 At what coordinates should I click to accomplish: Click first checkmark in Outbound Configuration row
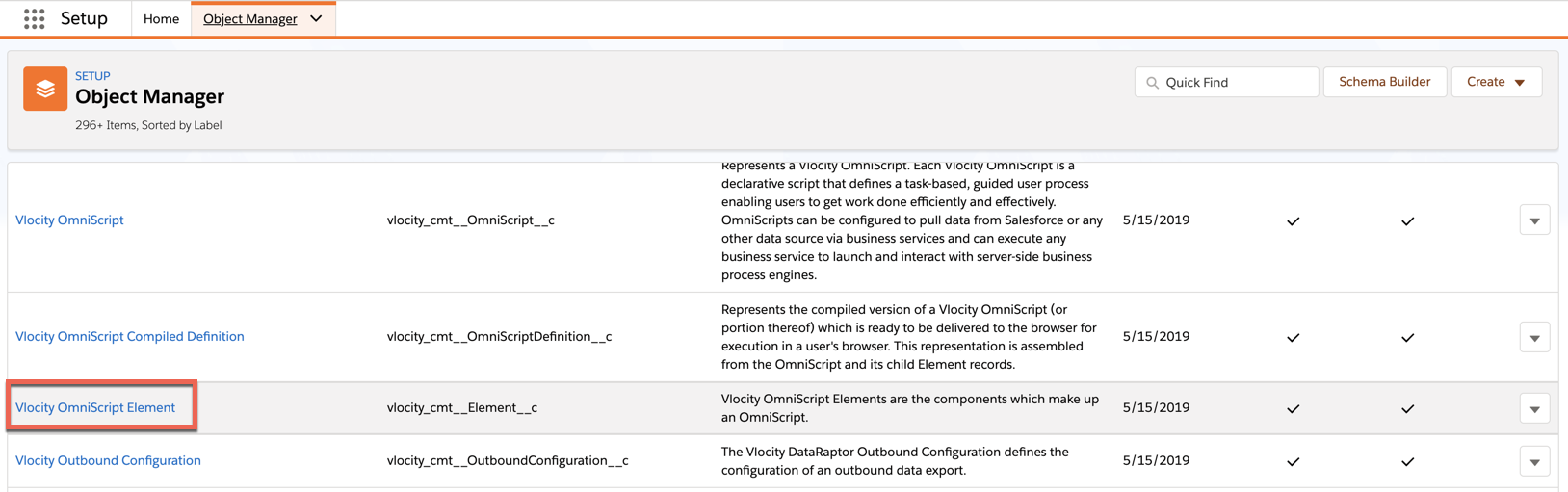1293,462
